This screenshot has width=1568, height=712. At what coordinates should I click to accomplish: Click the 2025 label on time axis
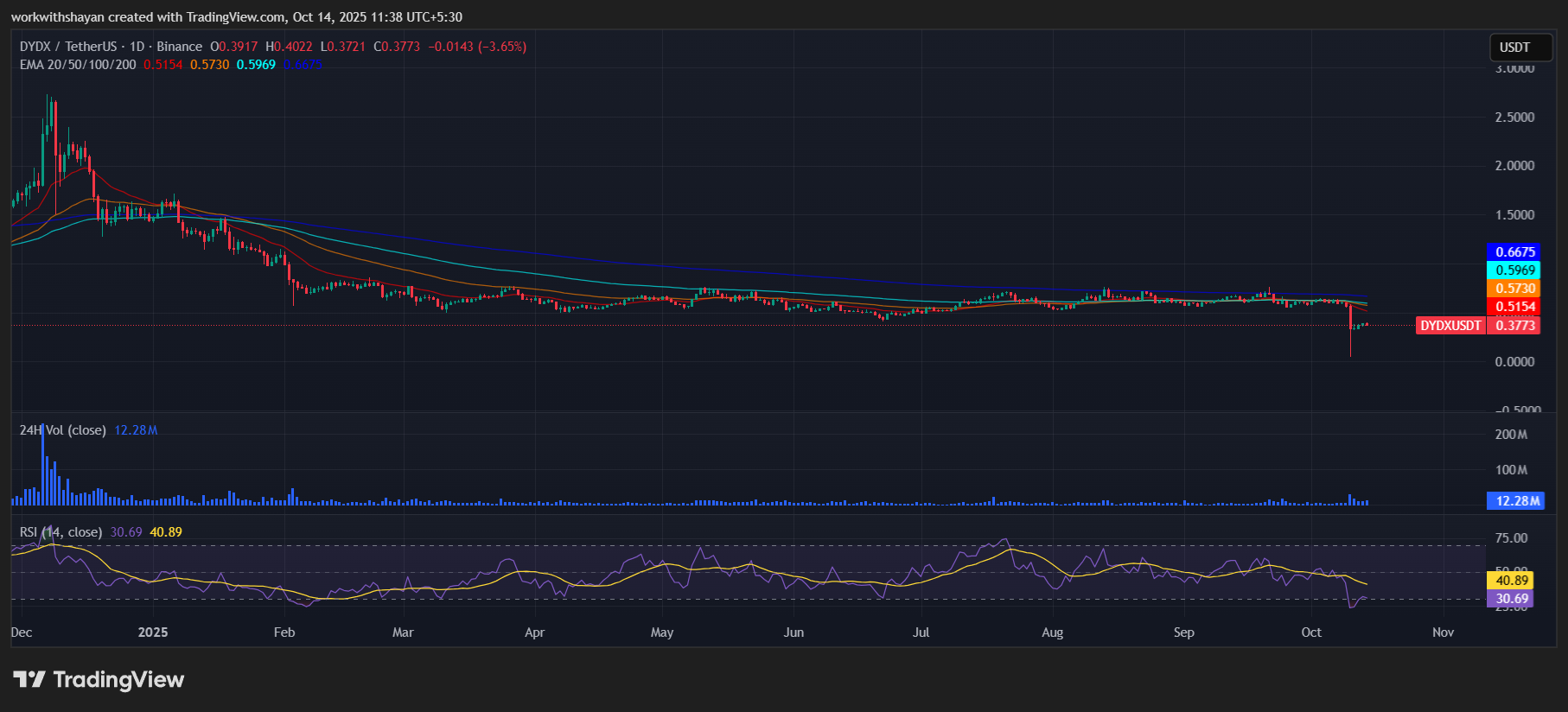pos(153,633)
